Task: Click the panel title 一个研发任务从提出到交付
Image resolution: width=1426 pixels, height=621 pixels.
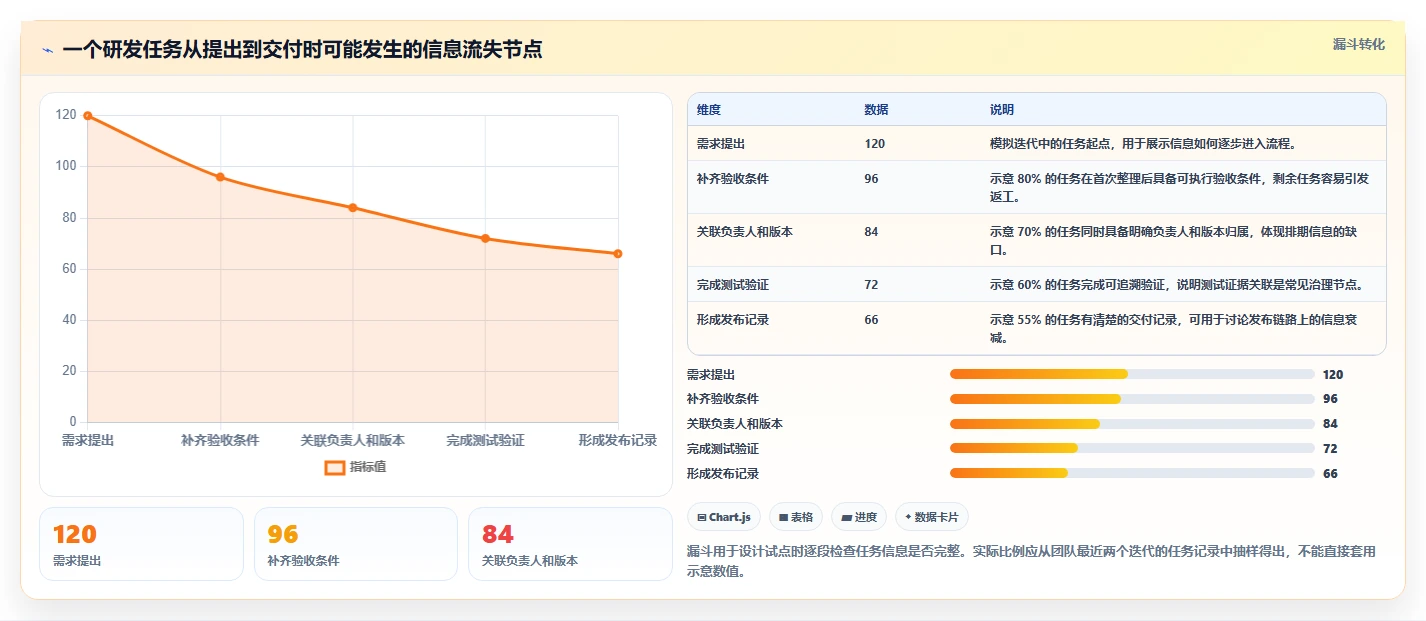Action: pyautogui.click(x=302, y=50)
